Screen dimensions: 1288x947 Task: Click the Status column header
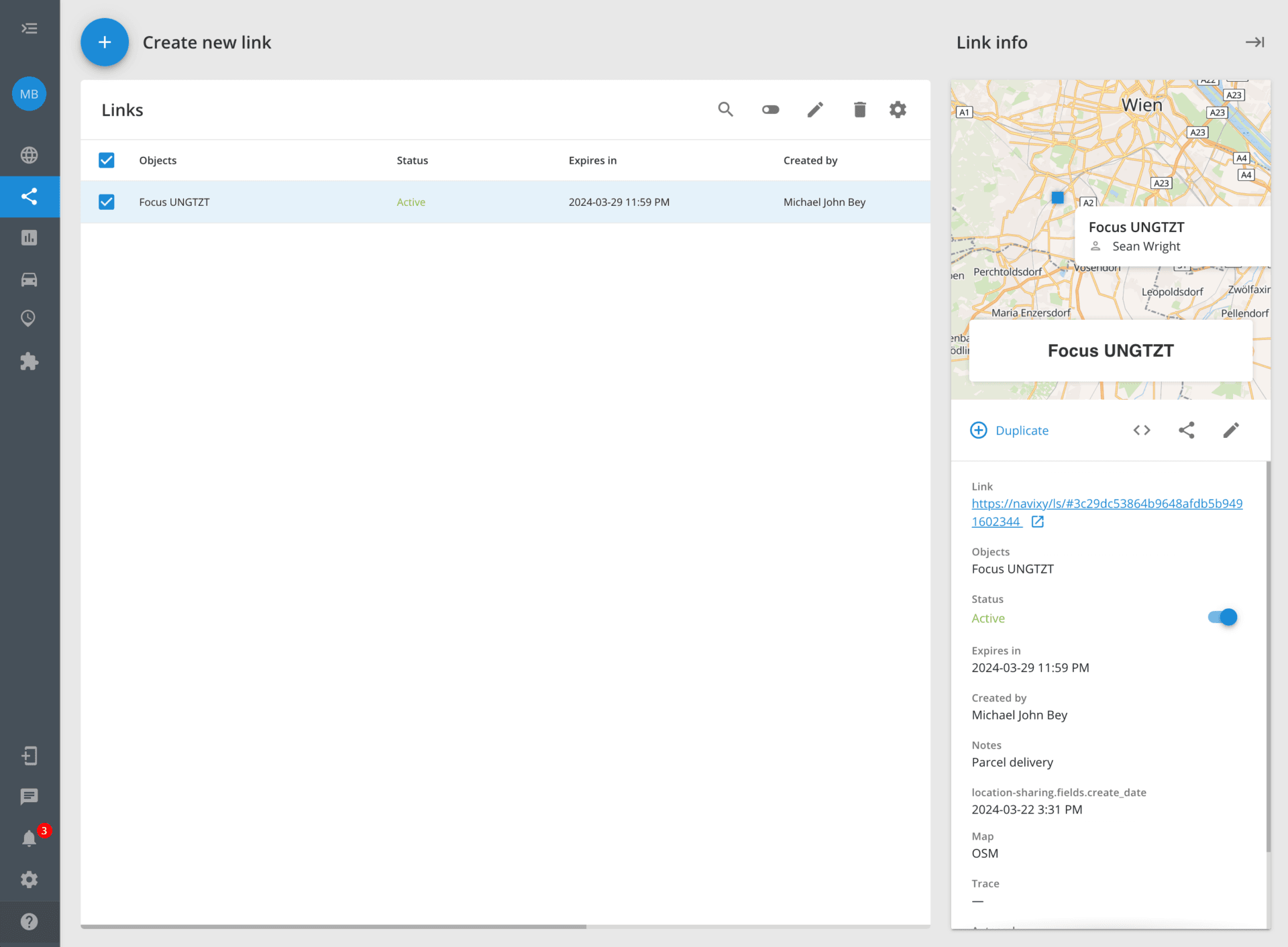[412, 160]
